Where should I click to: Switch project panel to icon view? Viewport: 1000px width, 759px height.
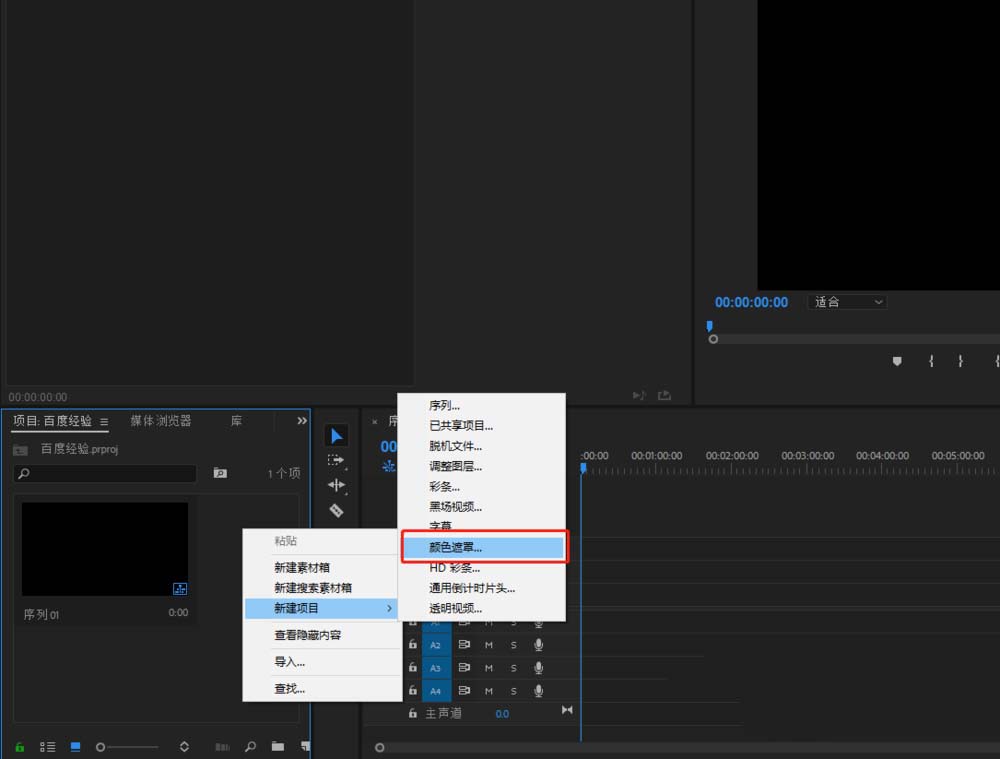coord(75,746)
